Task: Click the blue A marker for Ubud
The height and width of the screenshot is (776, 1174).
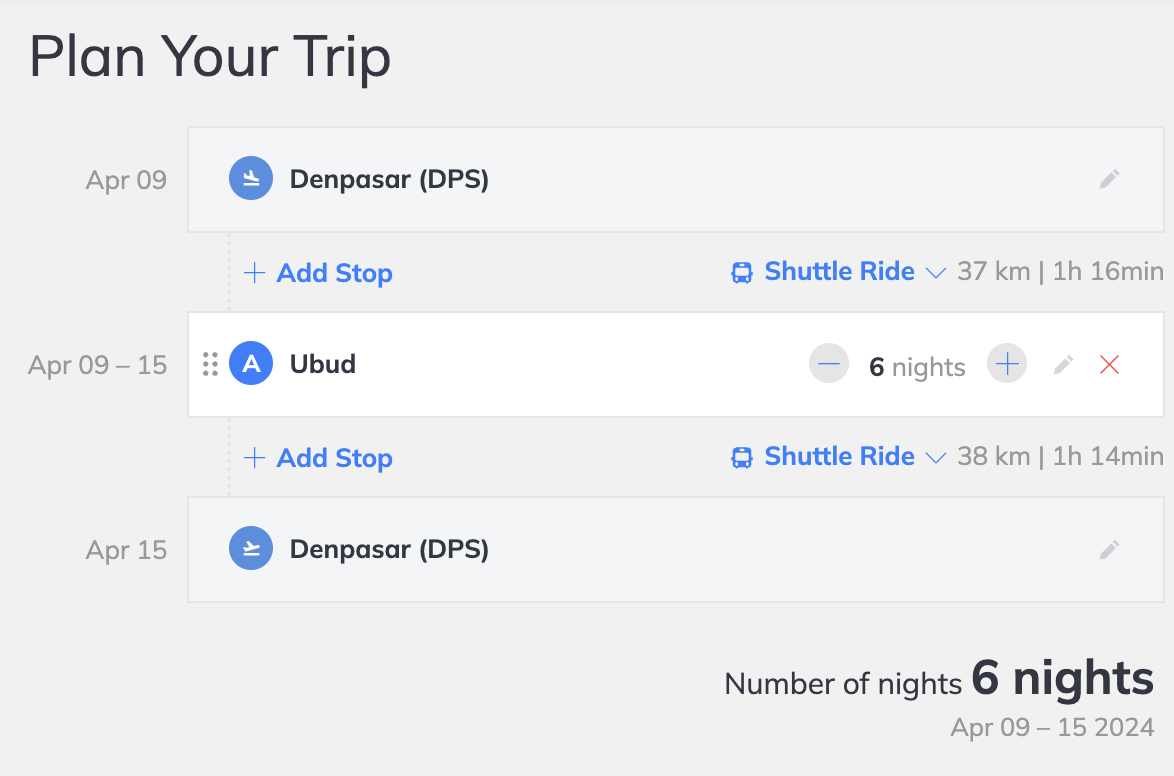Action: (251, 363)
